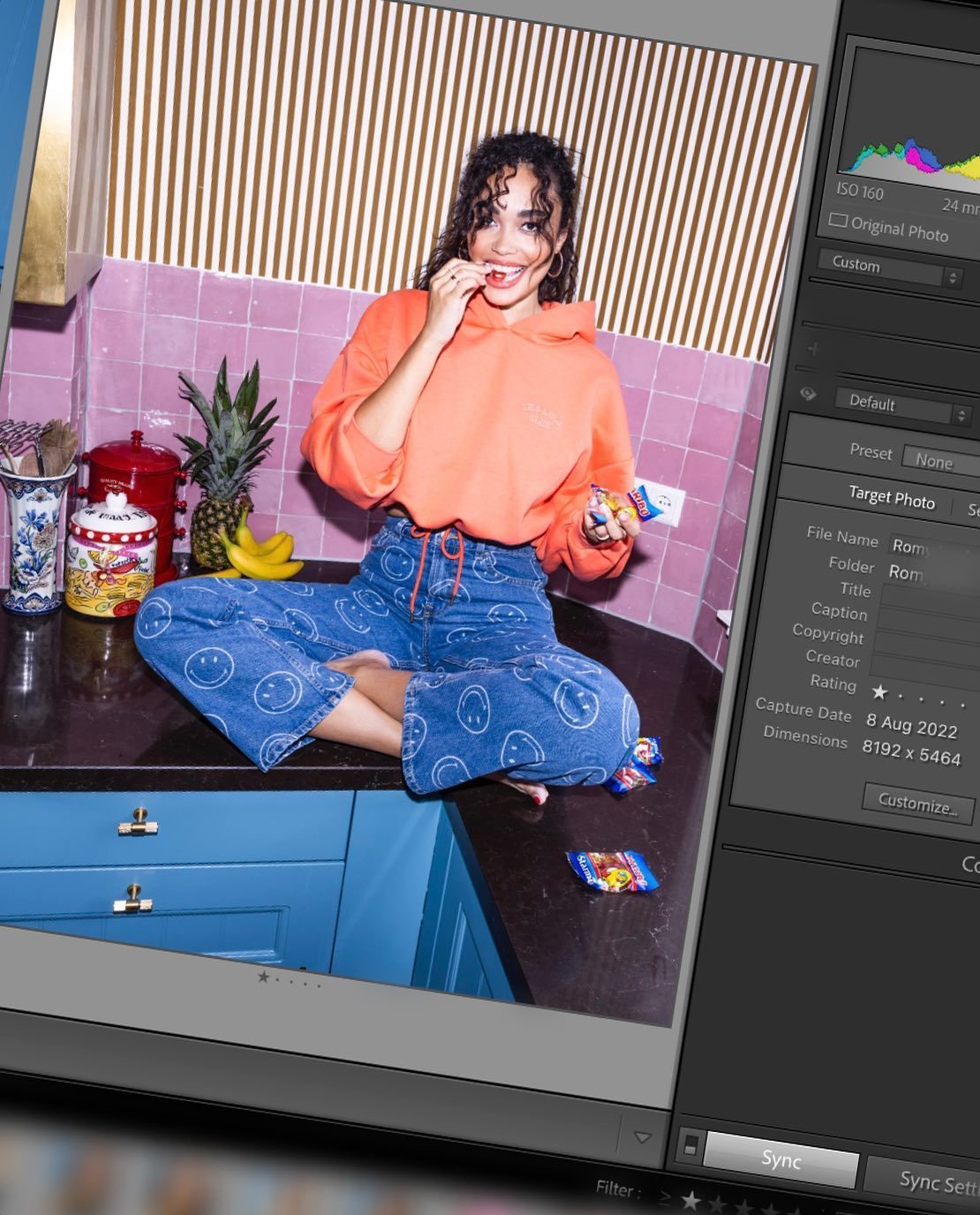Image resolution: width=980 pixels, height=1215 pixels.
Task: Open the Default metadata set dropdown
Action: click(x=902, y=406)
